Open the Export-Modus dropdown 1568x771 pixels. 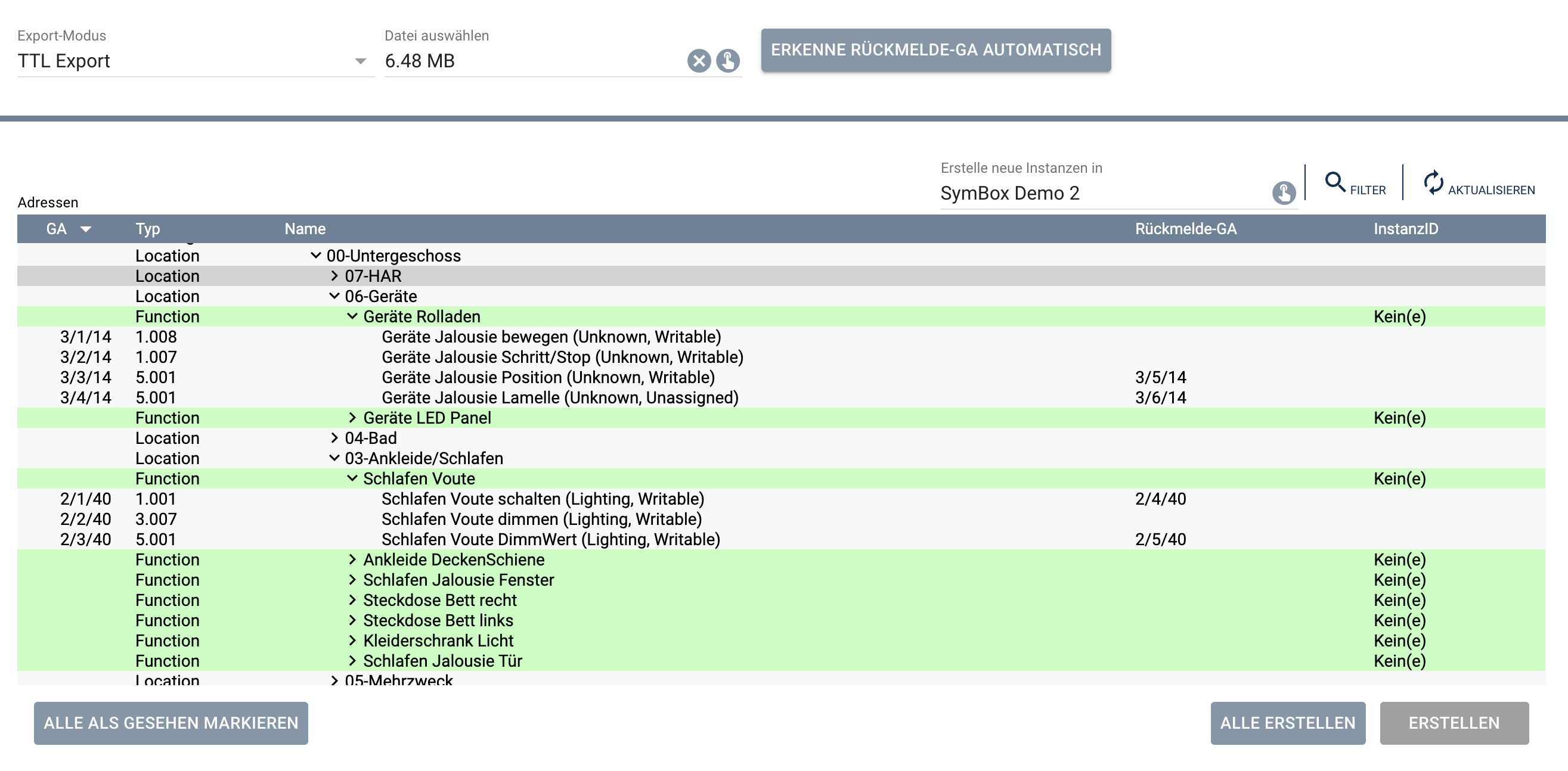tap(360, 61)
